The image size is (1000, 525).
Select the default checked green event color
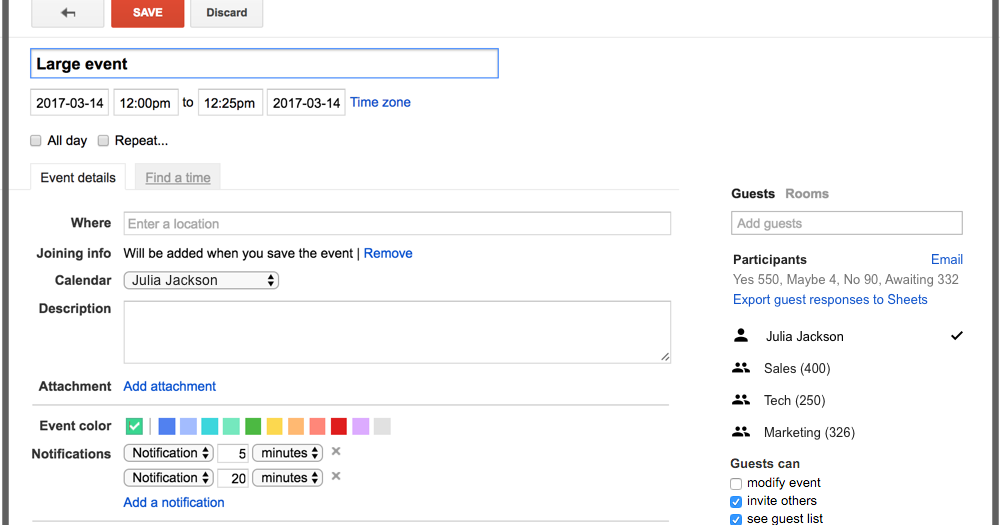coord(134,426)
